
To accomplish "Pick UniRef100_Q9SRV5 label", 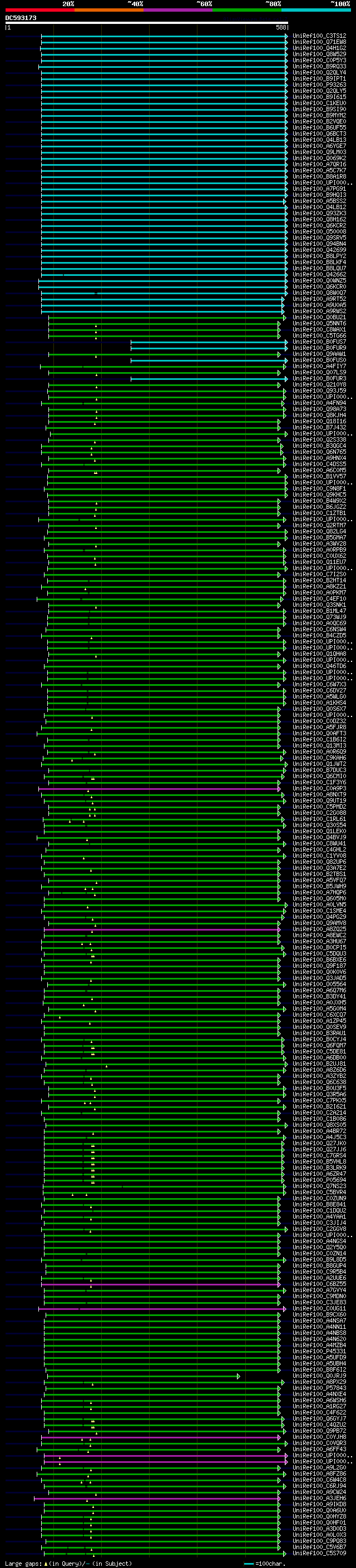I will point(319,238).
